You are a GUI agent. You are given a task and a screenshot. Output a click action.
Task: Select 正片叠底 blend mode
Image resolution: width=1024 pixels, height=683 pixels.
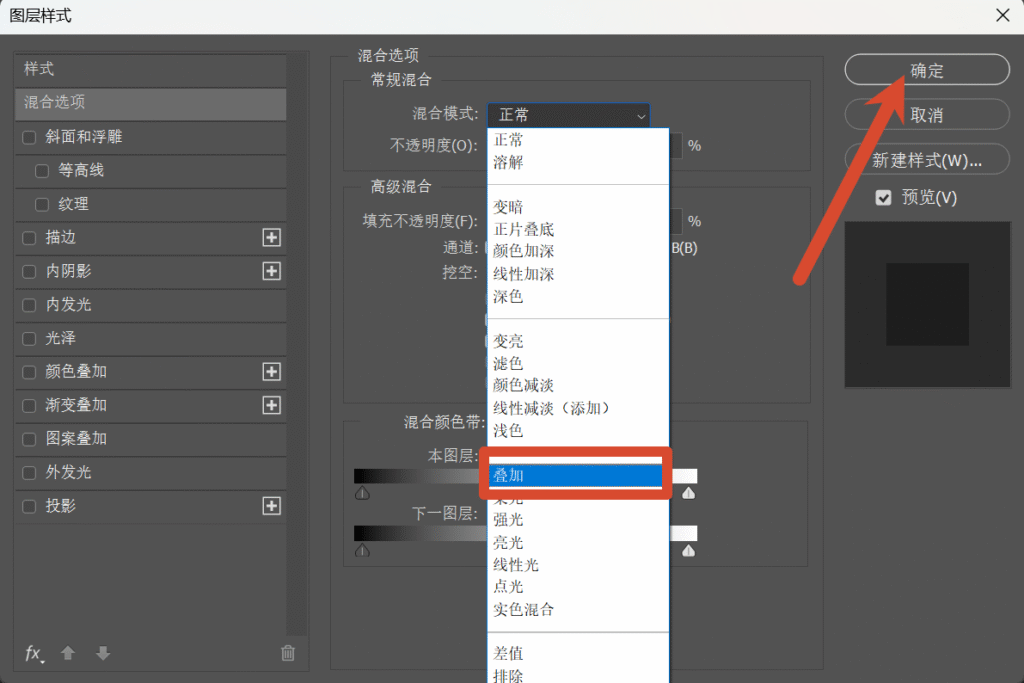578,230
